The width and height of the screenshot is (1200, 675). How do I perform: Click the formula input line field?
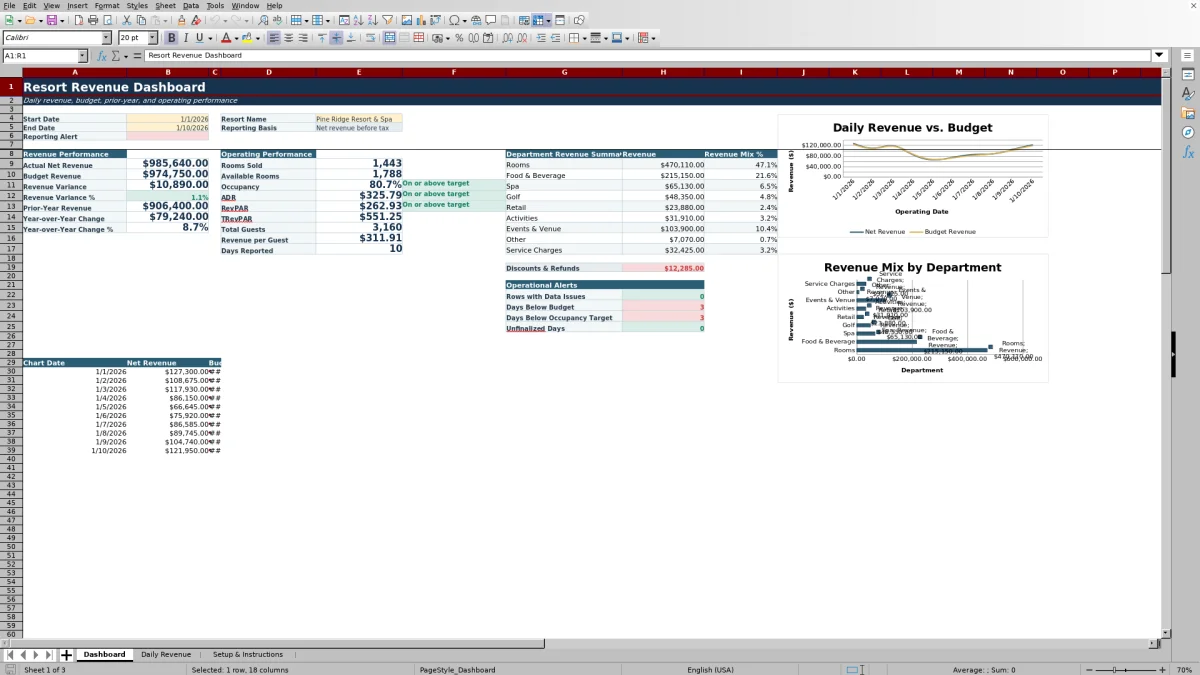(x=648, y=56)
